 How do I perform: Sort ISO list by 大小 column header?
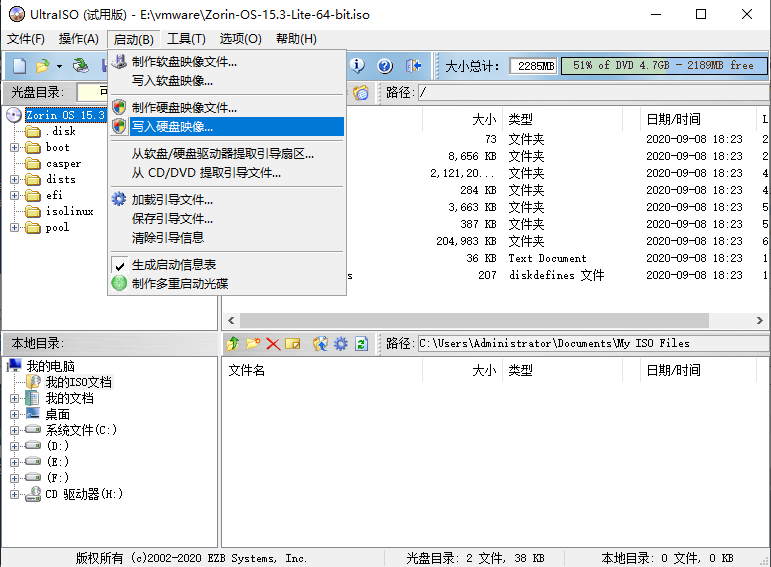461,119
